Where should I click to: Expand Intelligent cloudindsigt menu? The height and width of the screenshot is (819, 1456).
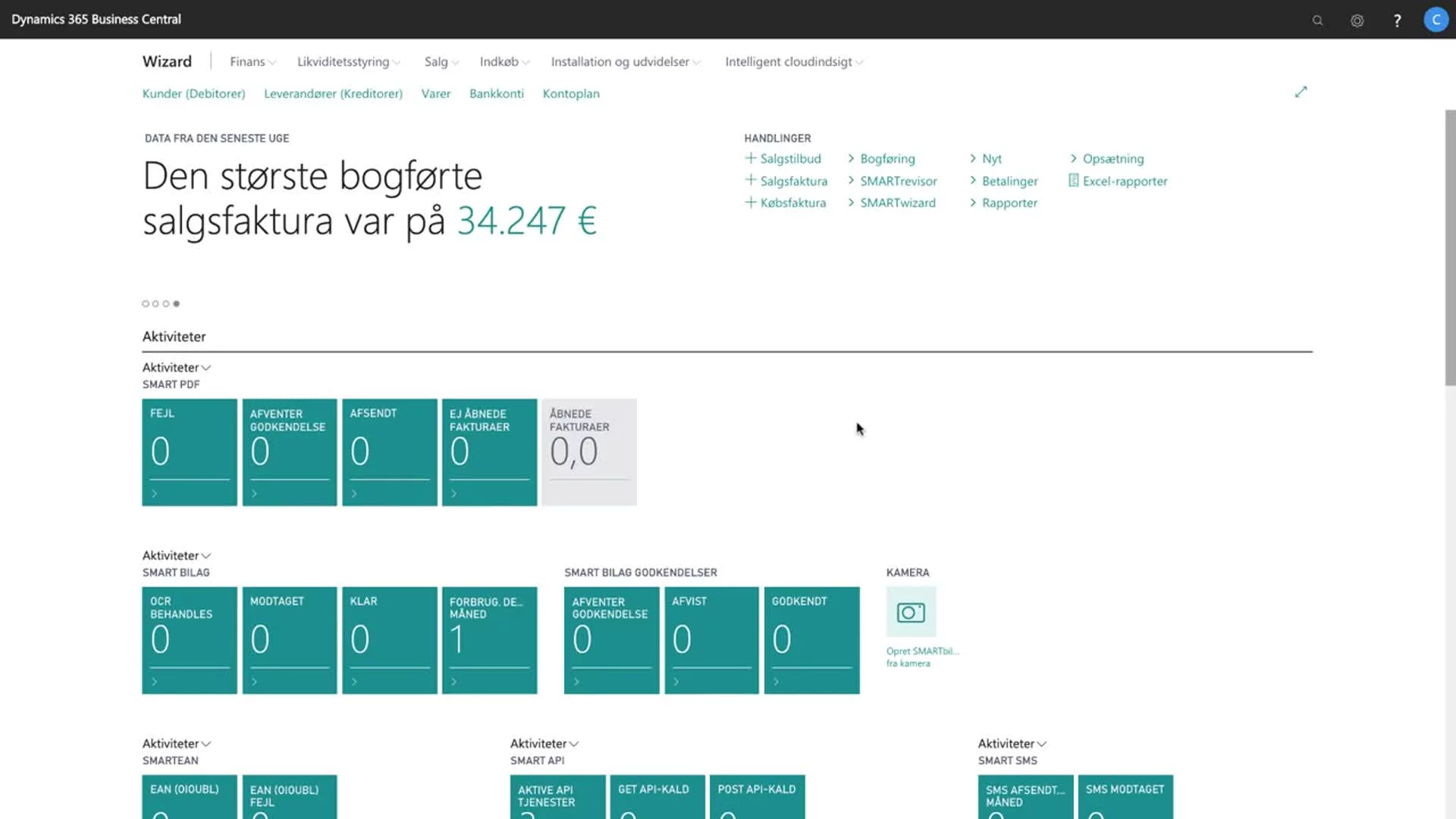[x=794, y=61]
